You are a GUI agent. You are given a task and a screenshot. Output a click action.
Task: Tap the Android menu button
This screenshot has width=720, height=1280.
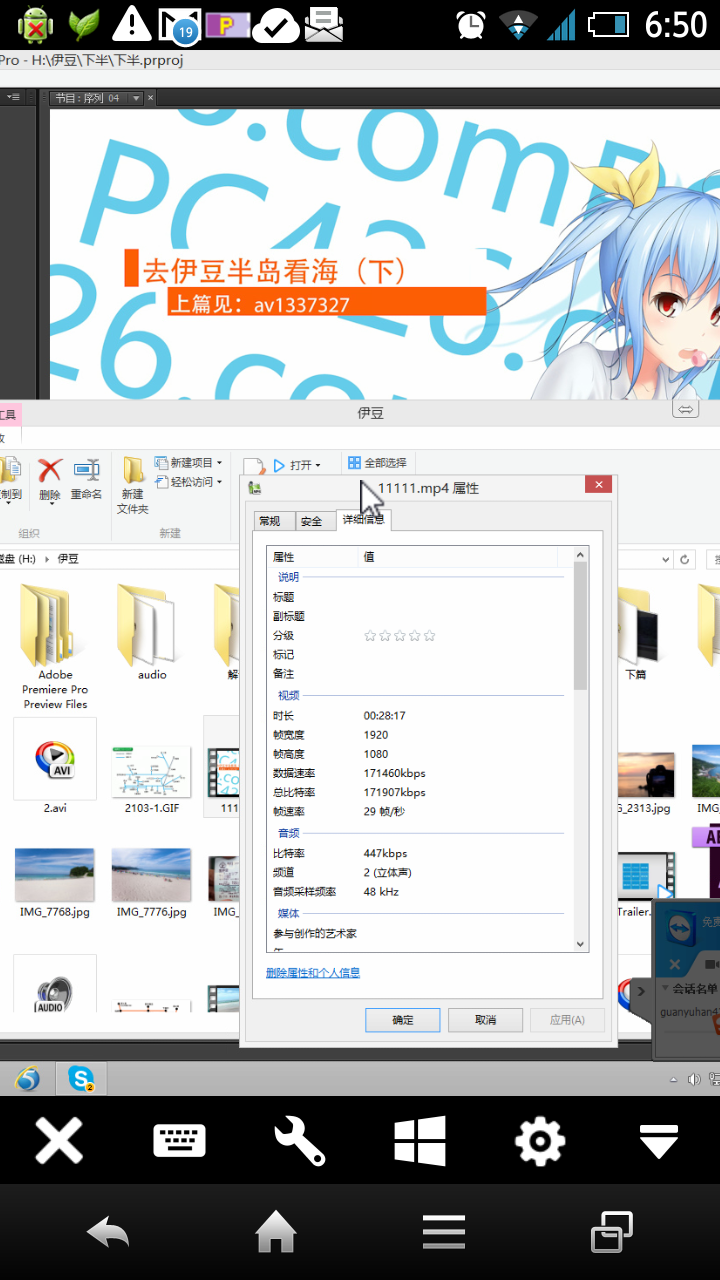coord(444,1232)
